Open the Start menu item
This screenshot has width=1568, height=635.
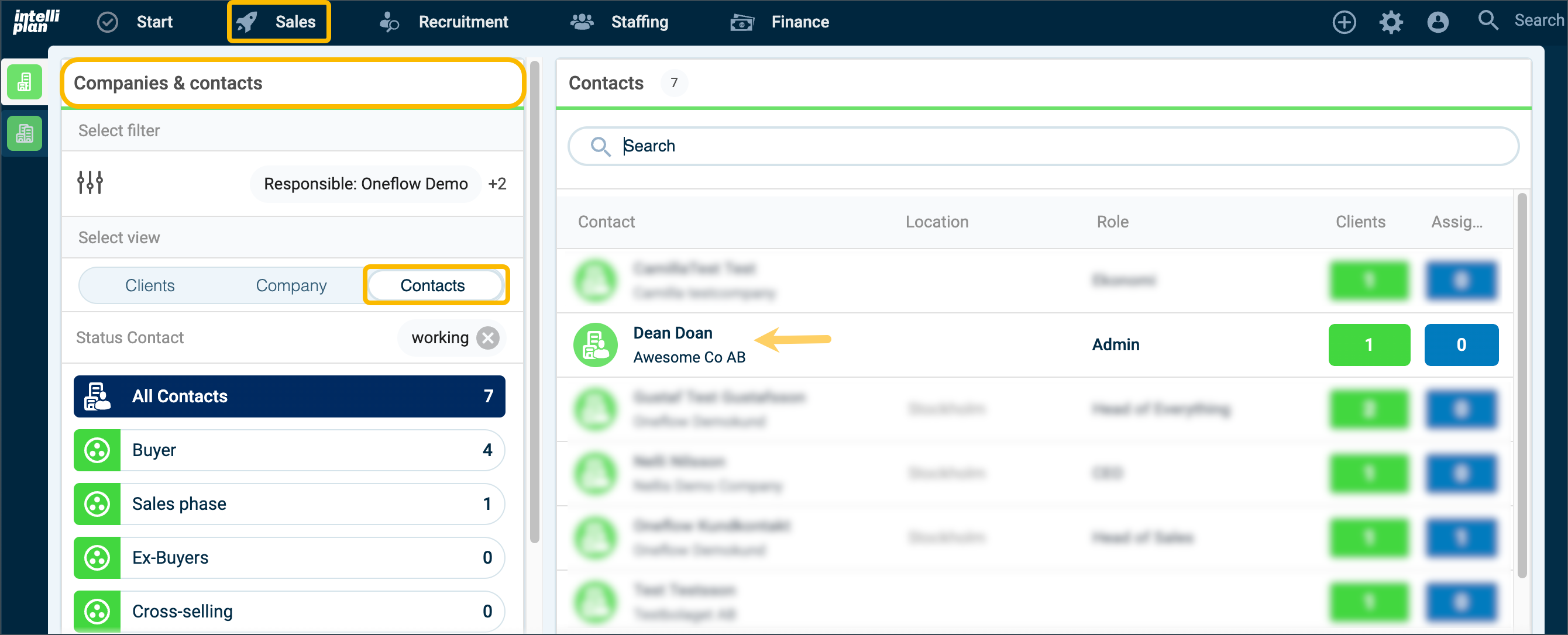point(154,22)
